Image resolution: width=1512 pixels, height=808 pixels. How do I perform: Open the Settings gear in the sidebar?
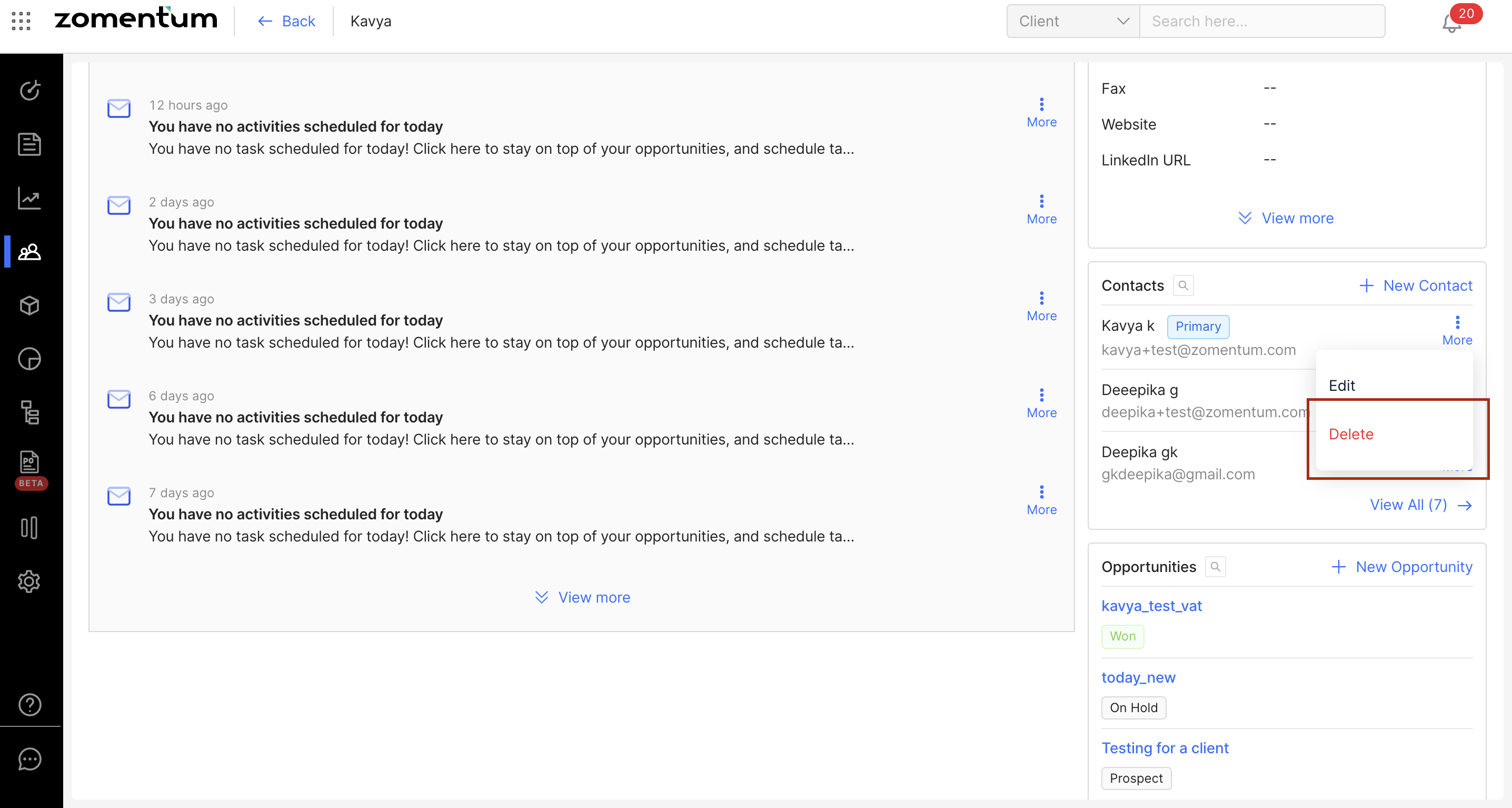click(x=29, y=582)
